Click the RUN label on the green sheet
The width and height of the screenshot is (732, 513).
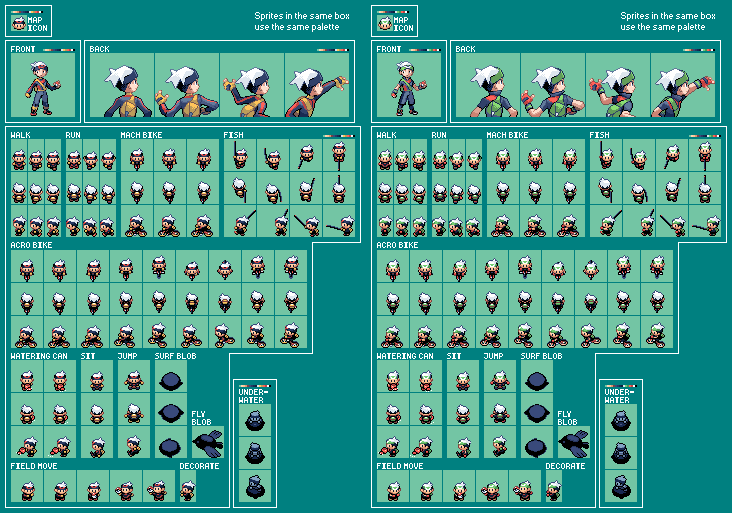point(439,135)
